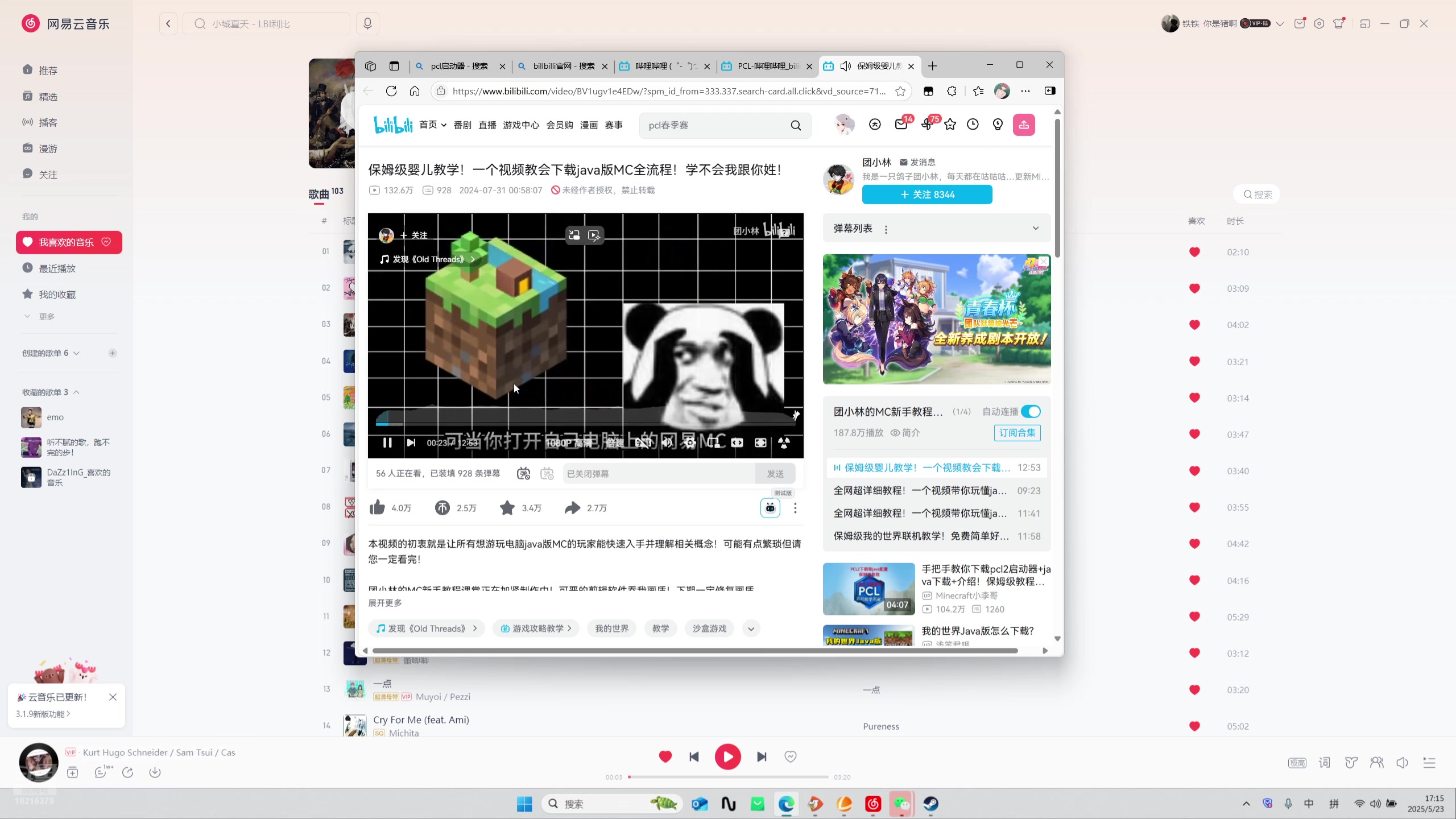The width and height of the screenshot is (1456, 819).
Task: Toggle the red heart on the NetEase player bar
Action: click(665, 756)
